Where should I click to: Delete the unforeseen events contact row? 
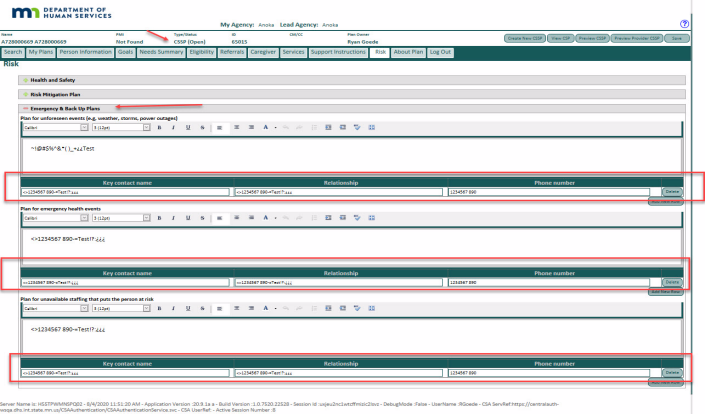[672, 192]
